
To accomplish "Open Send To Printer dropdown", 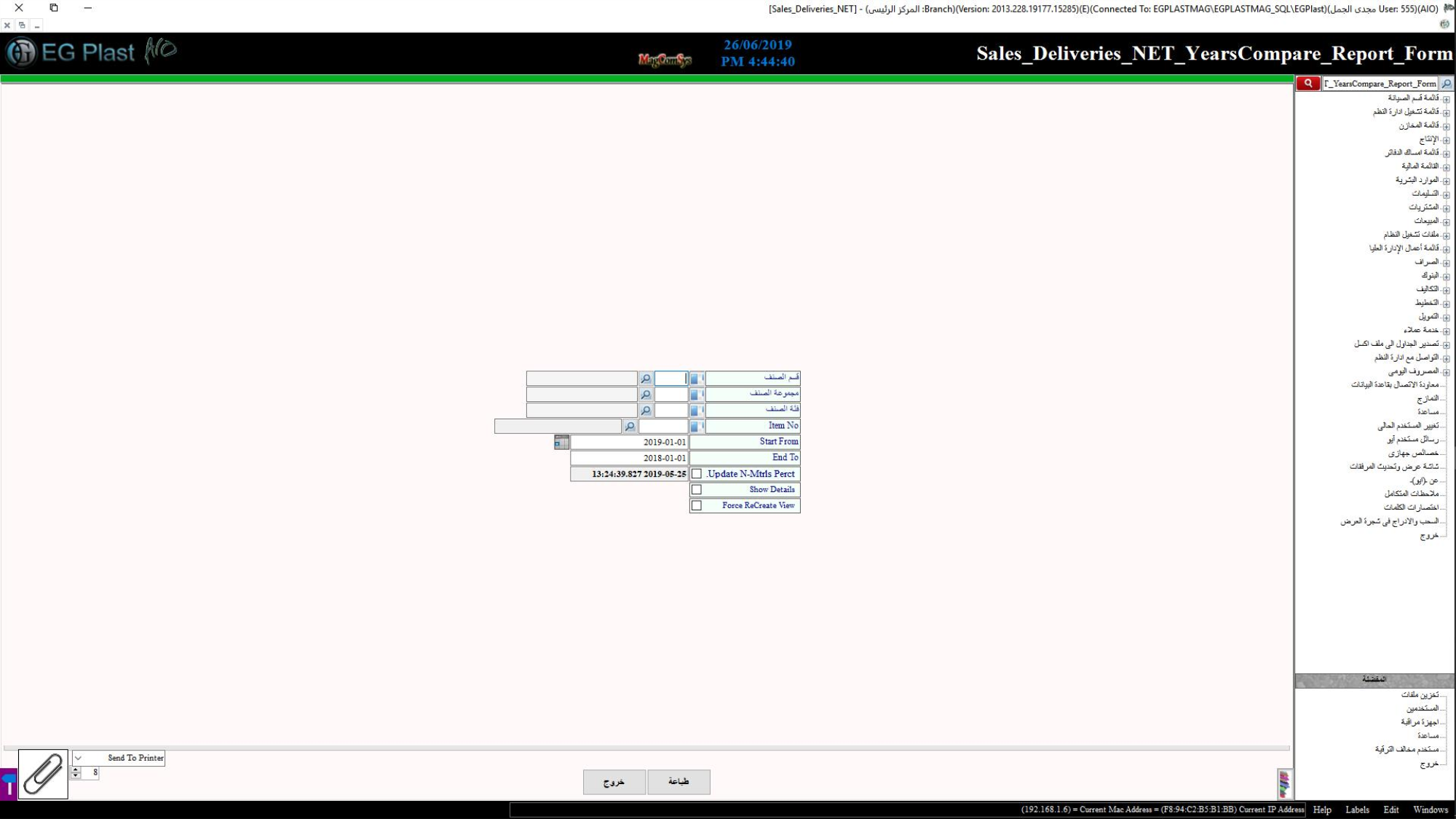I will 78,758.
